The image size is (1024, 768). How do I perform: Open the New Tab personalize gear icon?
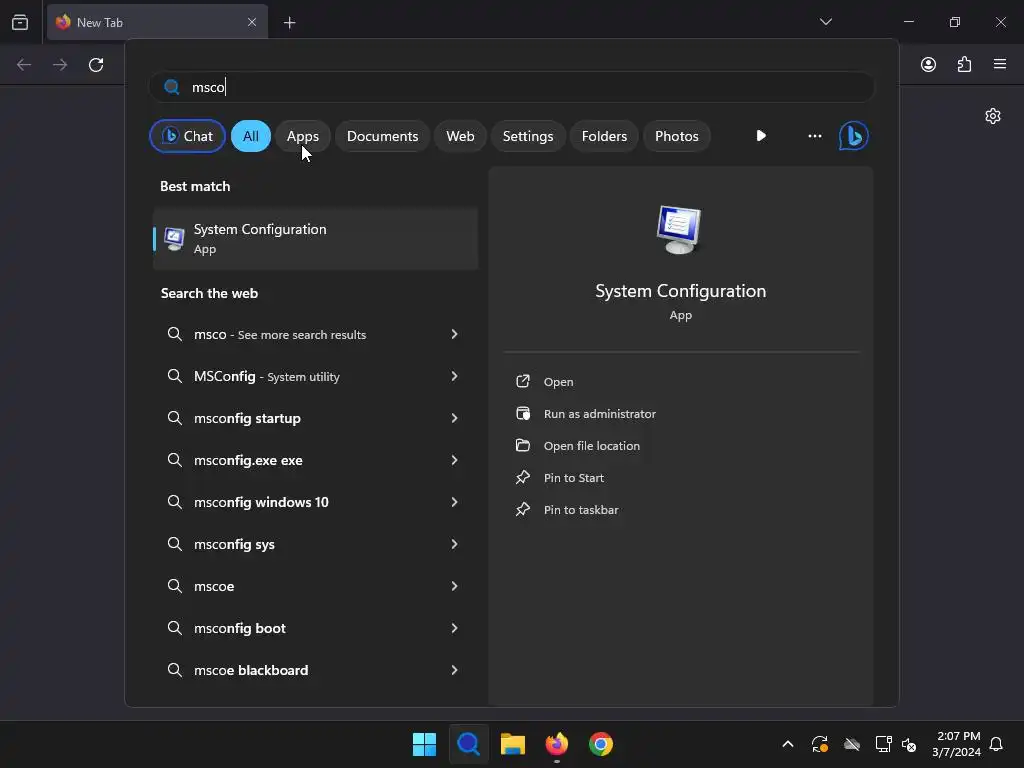click(993, 116)
